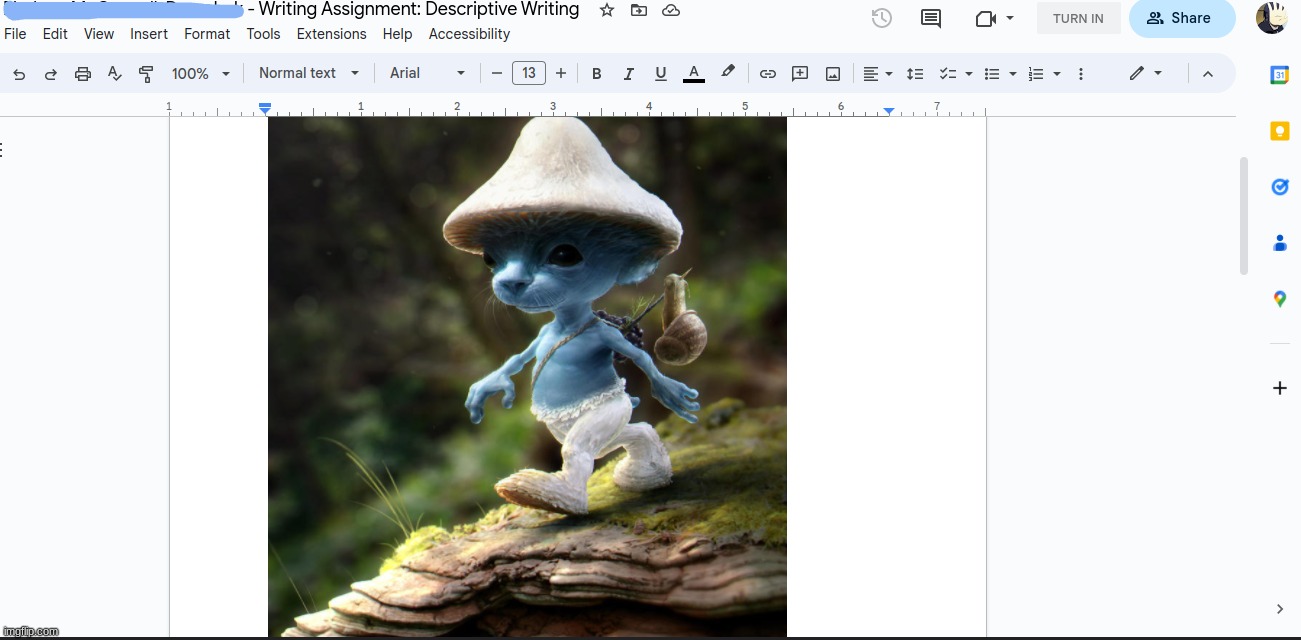The image size is (1301, 640).
Task: Toggle bold formatting
Action: 597,74
